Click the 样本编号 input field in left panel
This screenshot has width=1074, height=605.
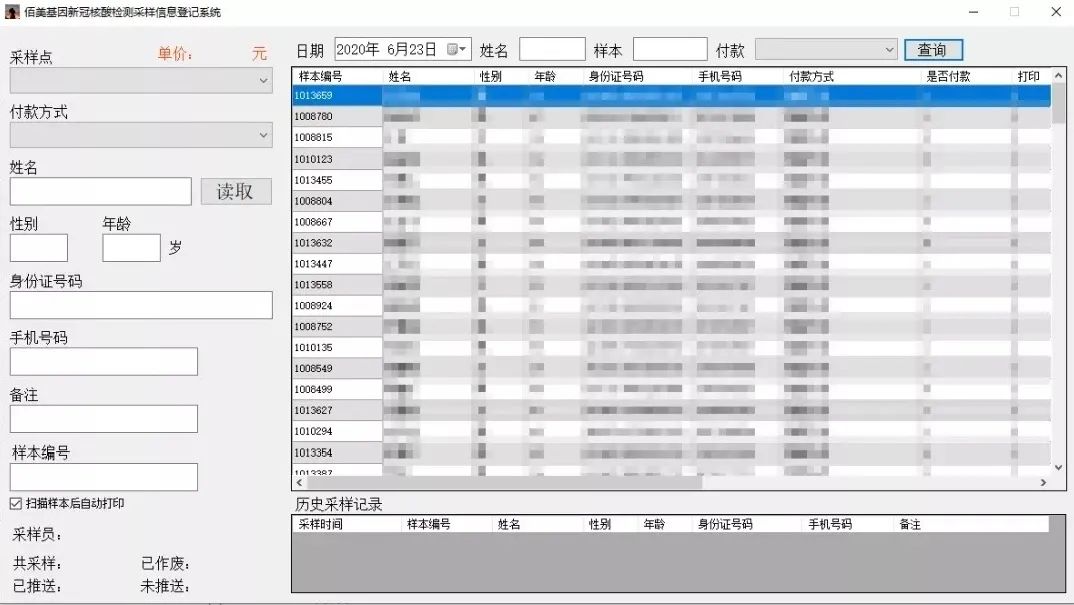104,477
